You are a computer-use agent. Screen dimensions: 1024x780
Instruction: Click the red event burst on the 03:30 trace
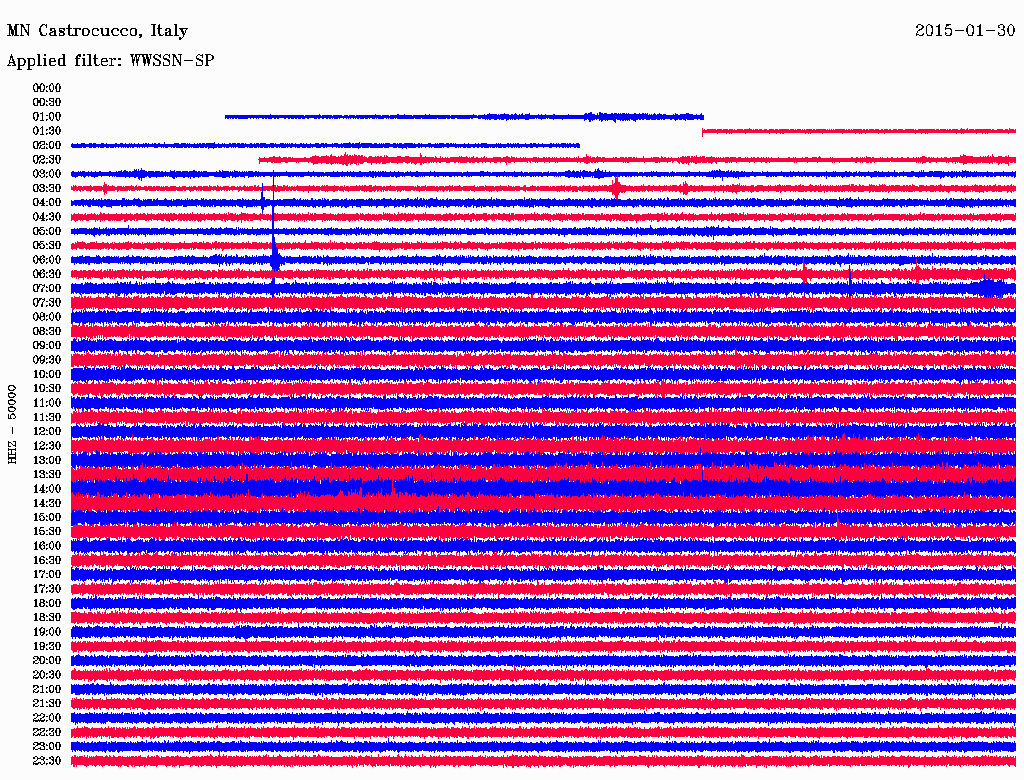[x=616, y=188]
